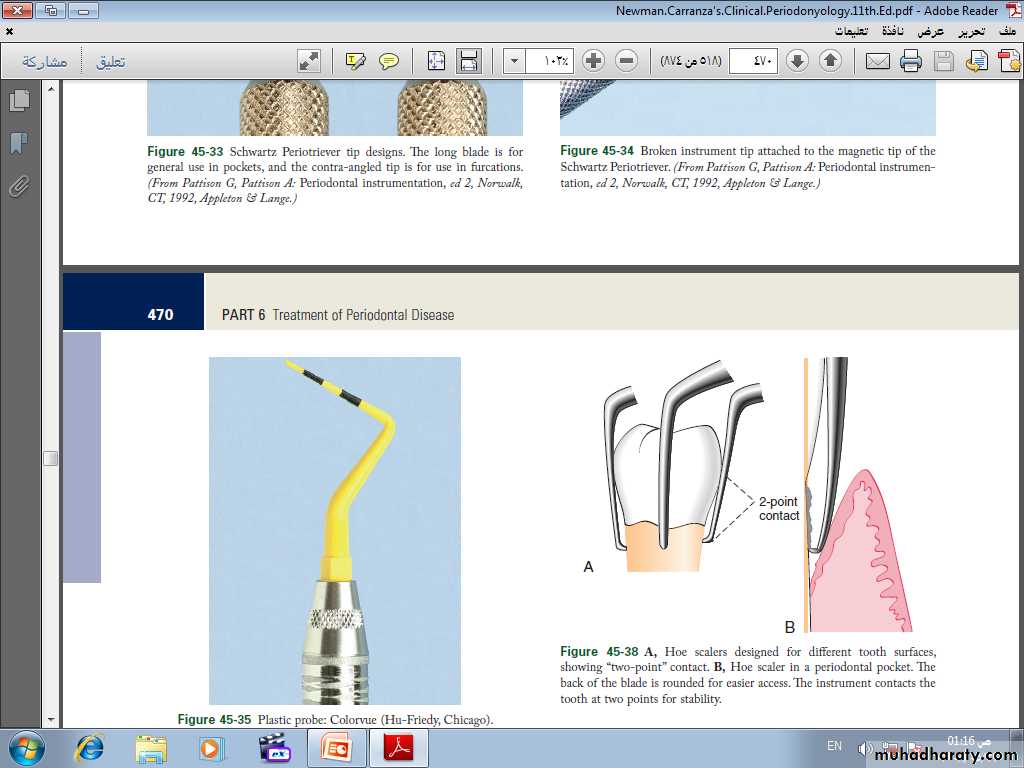Open the تعليق (Comment) pane
This screenshot has width=1024, height=768.
click(x=110, y=62)
